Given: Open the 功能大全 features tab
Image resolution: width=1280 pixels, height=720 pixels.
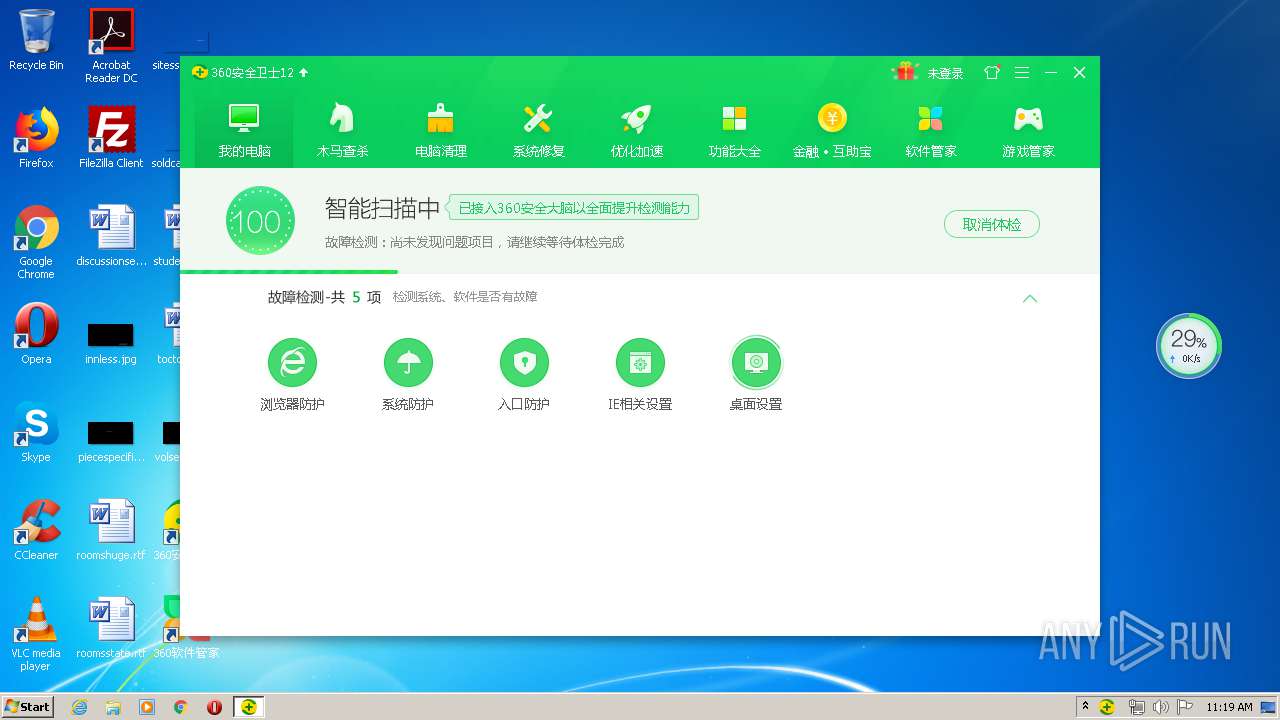Looking at the screenshot, I should [734, 130].
